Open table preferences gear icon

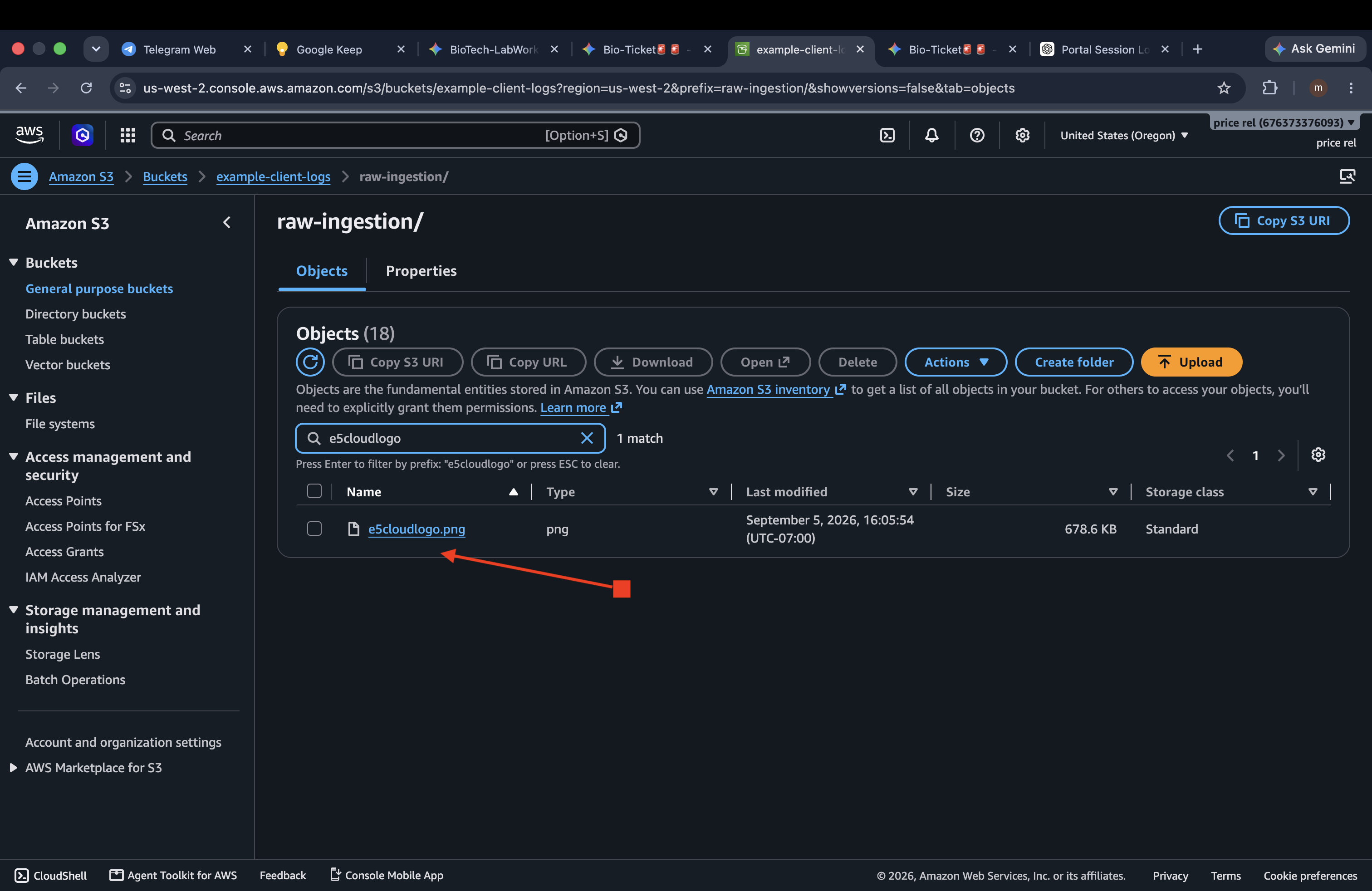click(1318, 455)
